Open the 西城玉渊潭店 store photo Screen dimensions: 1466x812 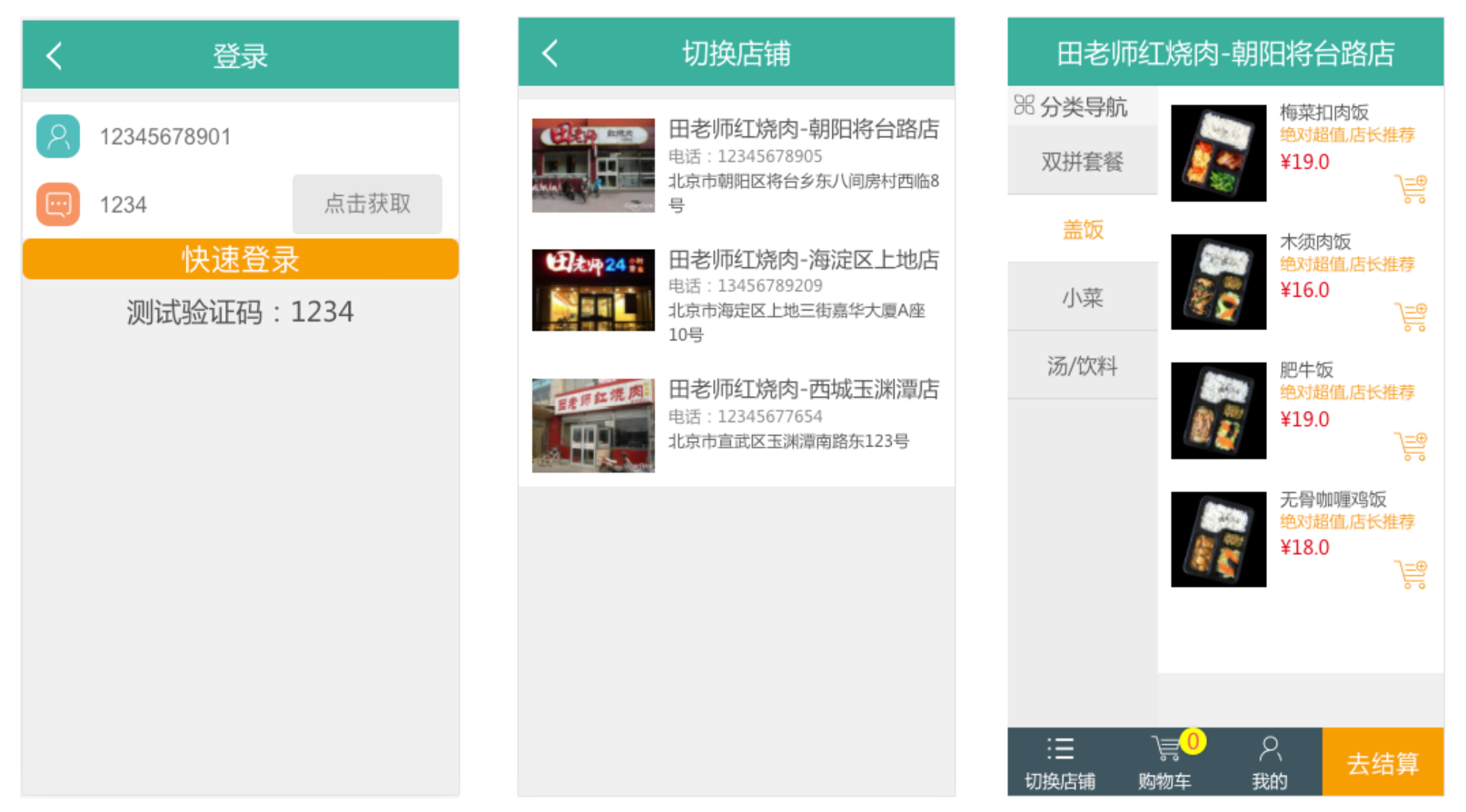tap(593, 425)
